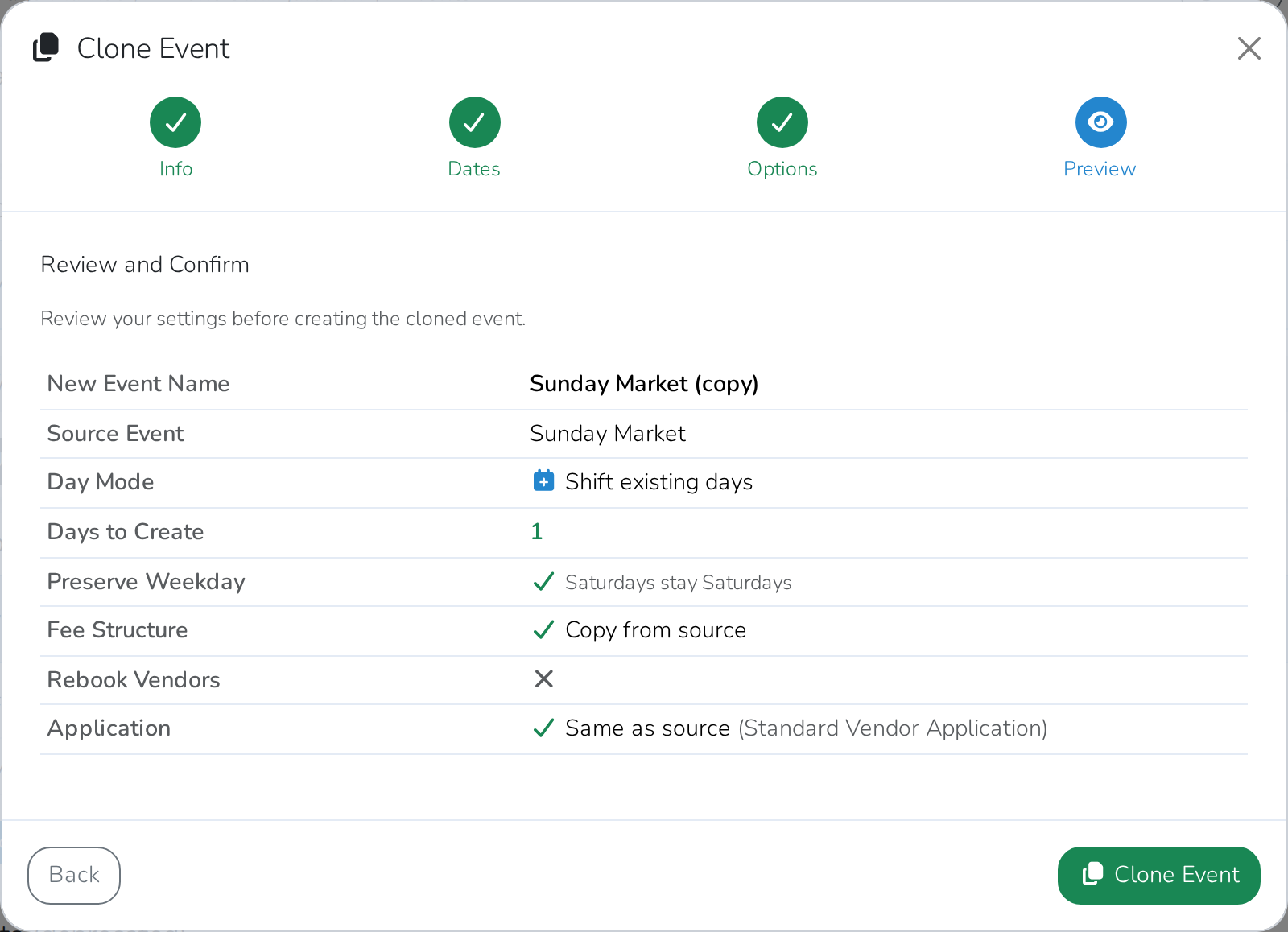1288x932 pixels.
Task: Click '(Standard Vendor Application)' text
Action: coord(893,728)
